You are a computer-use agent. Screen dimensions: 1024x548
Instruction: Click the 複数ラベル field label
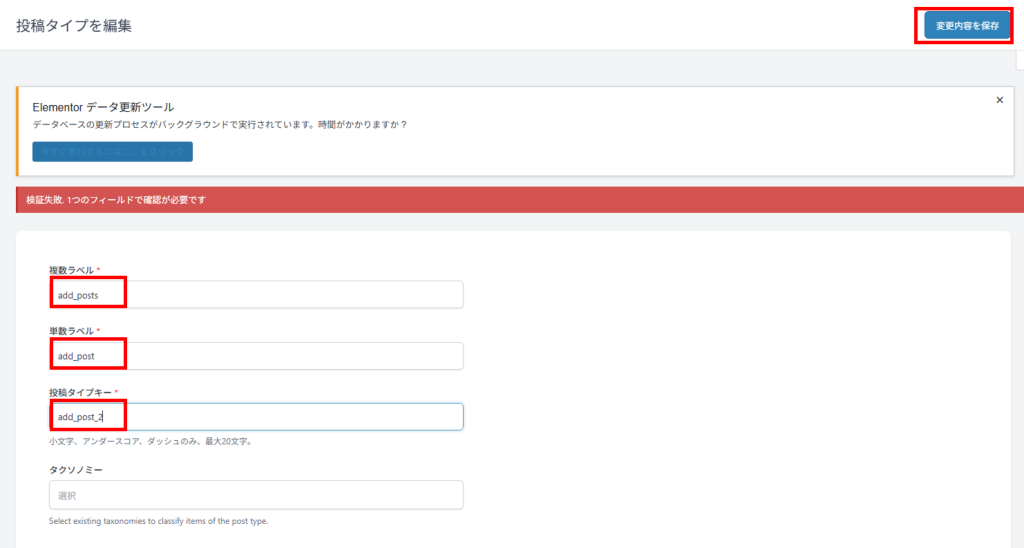tap(71, 270)
